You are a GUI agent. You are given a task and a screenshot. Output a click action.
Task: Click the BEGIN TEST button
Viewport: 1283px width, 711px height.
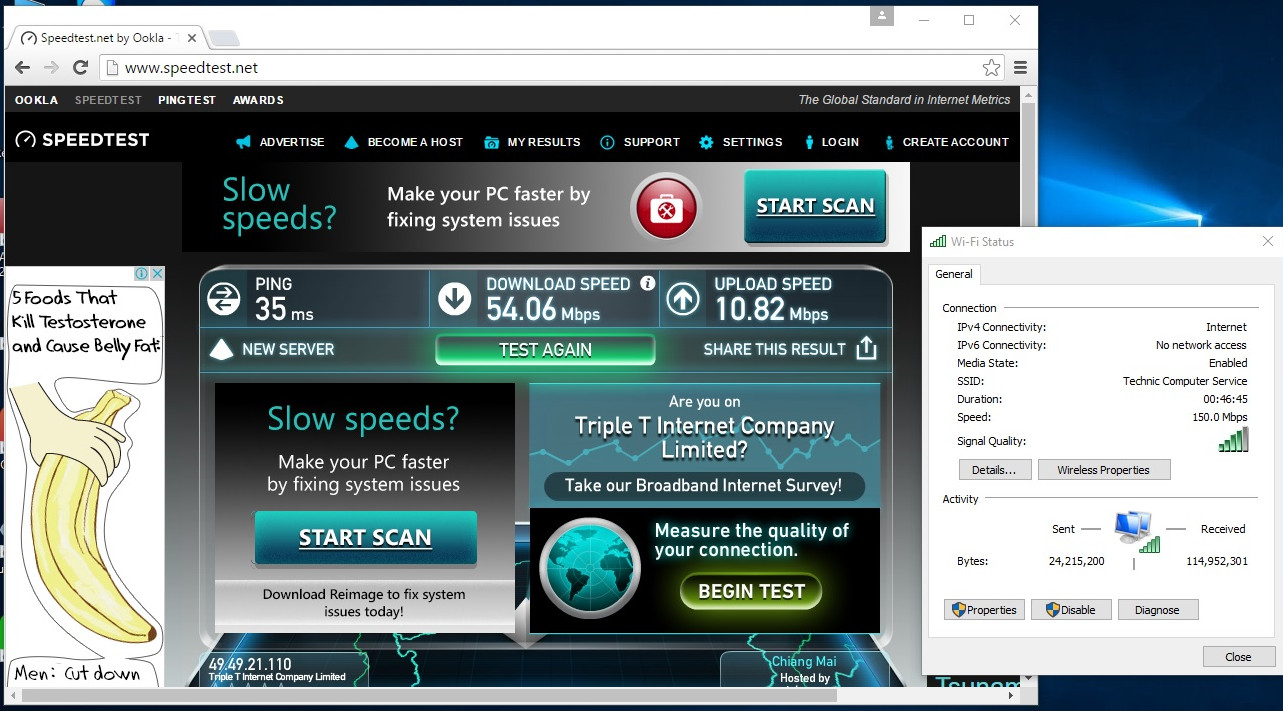(x=751, y=591)
